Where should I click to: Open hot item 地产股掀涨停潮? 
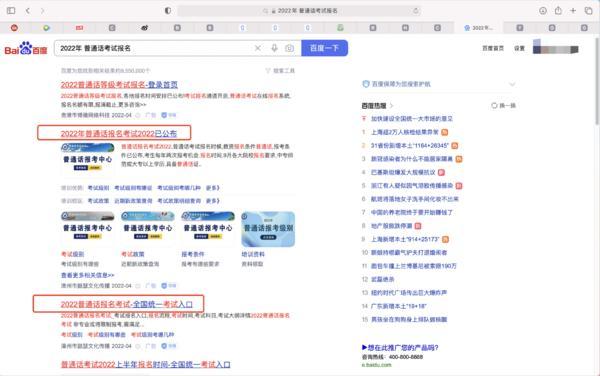click(x=391, y=226)
